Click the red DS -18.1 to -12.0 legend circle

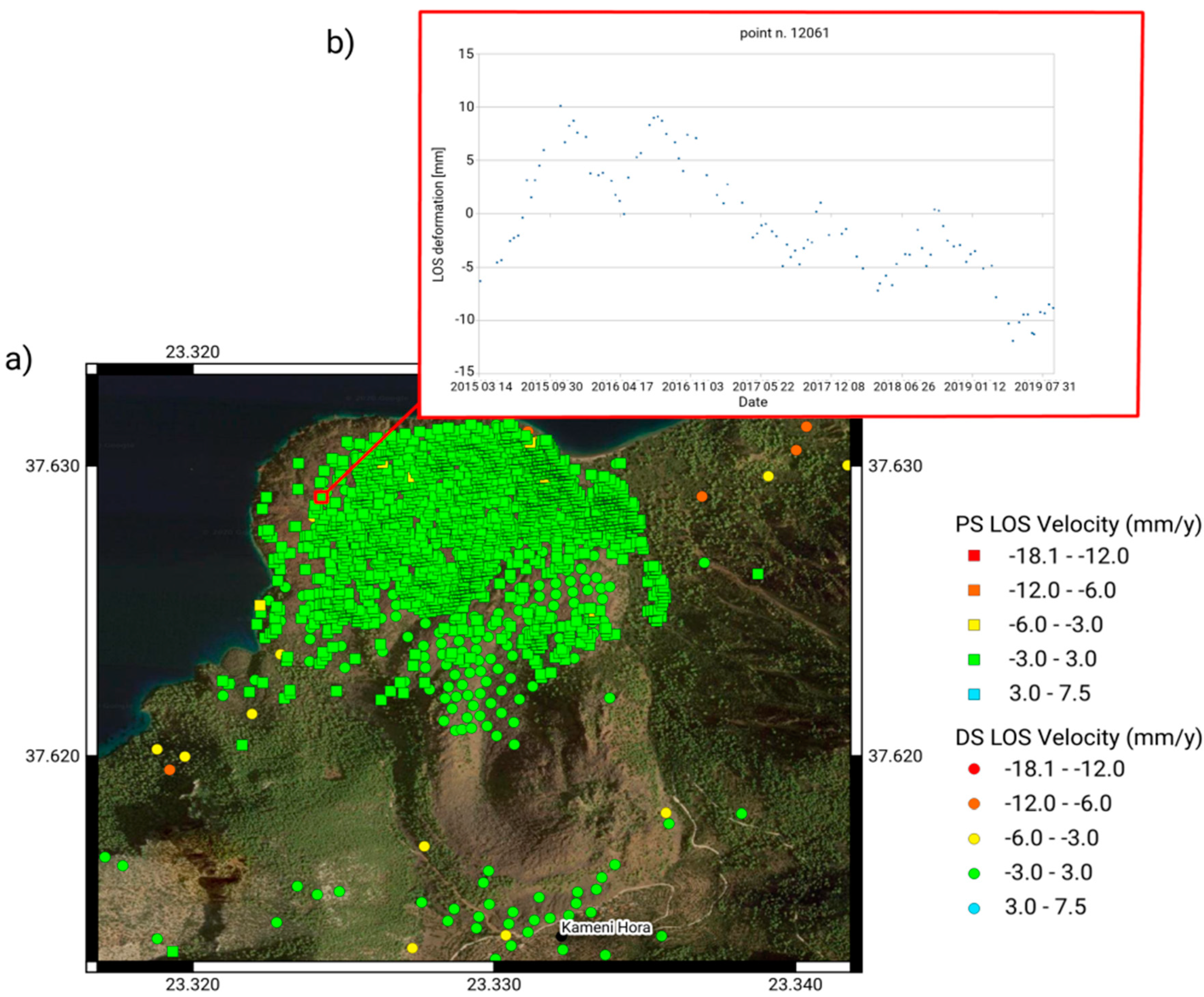pos(973,769)
